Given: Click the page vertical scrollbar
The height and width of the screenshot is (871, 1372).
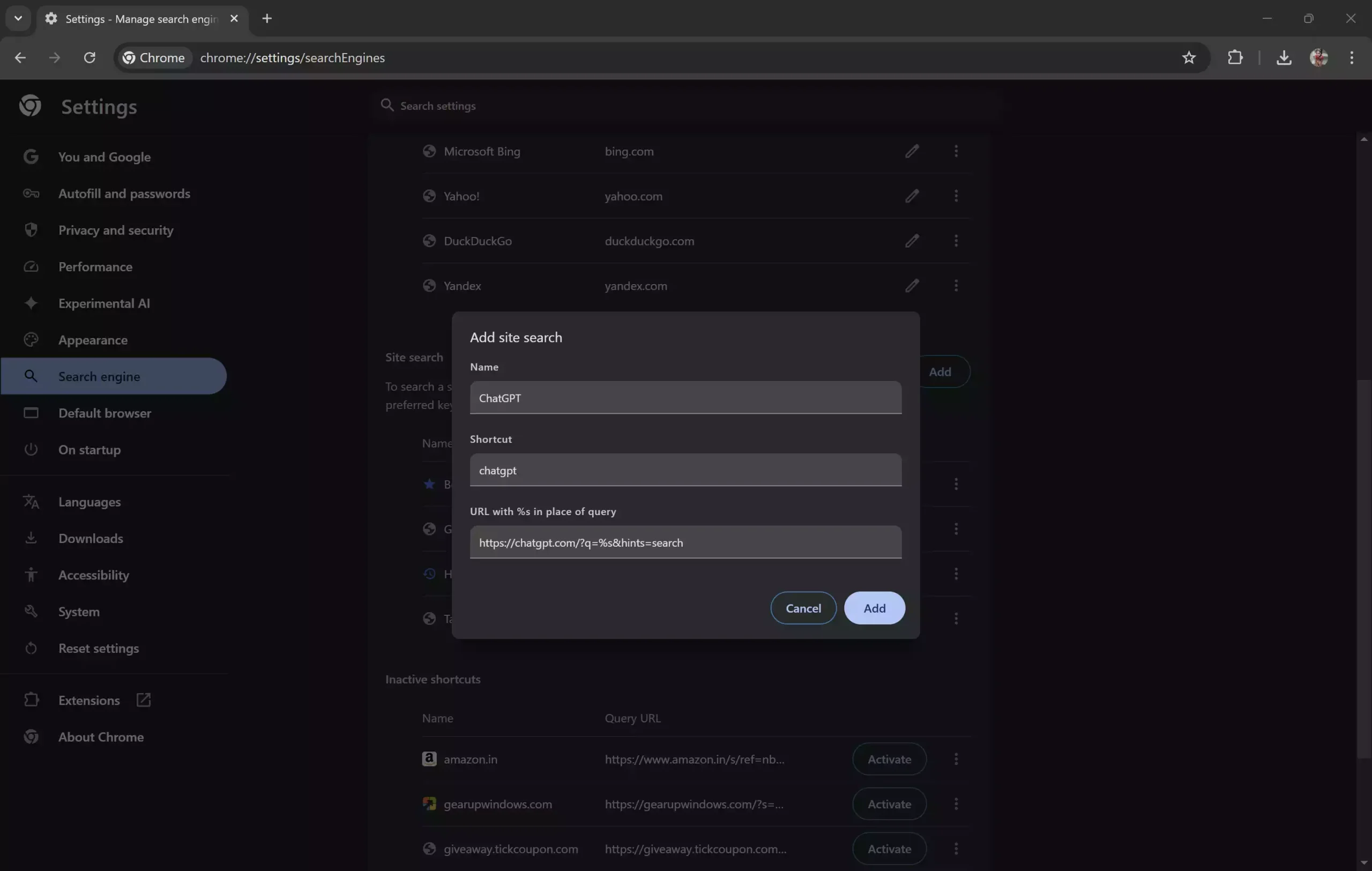Looking at the screenshot, I should pyautogui.click(x=1363, y=569).
